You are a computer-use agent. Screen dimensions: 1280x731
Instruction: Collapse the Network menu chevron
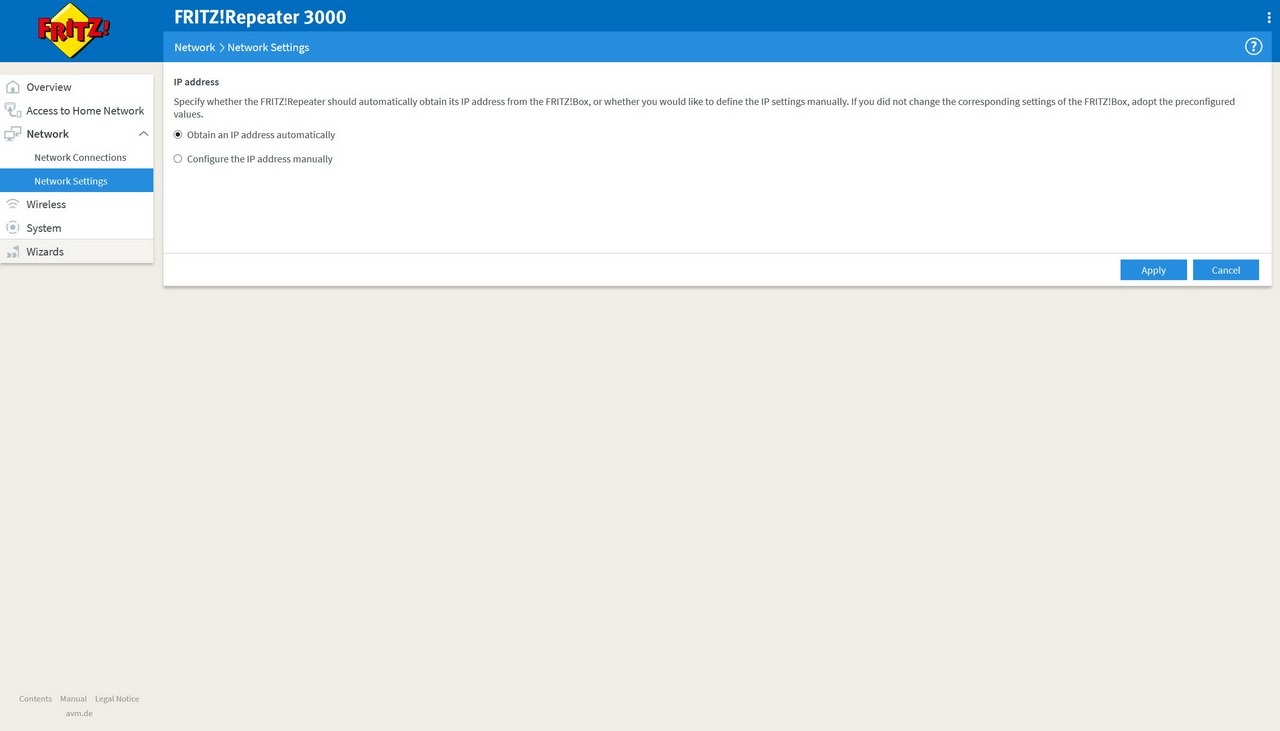click(143, 134)
